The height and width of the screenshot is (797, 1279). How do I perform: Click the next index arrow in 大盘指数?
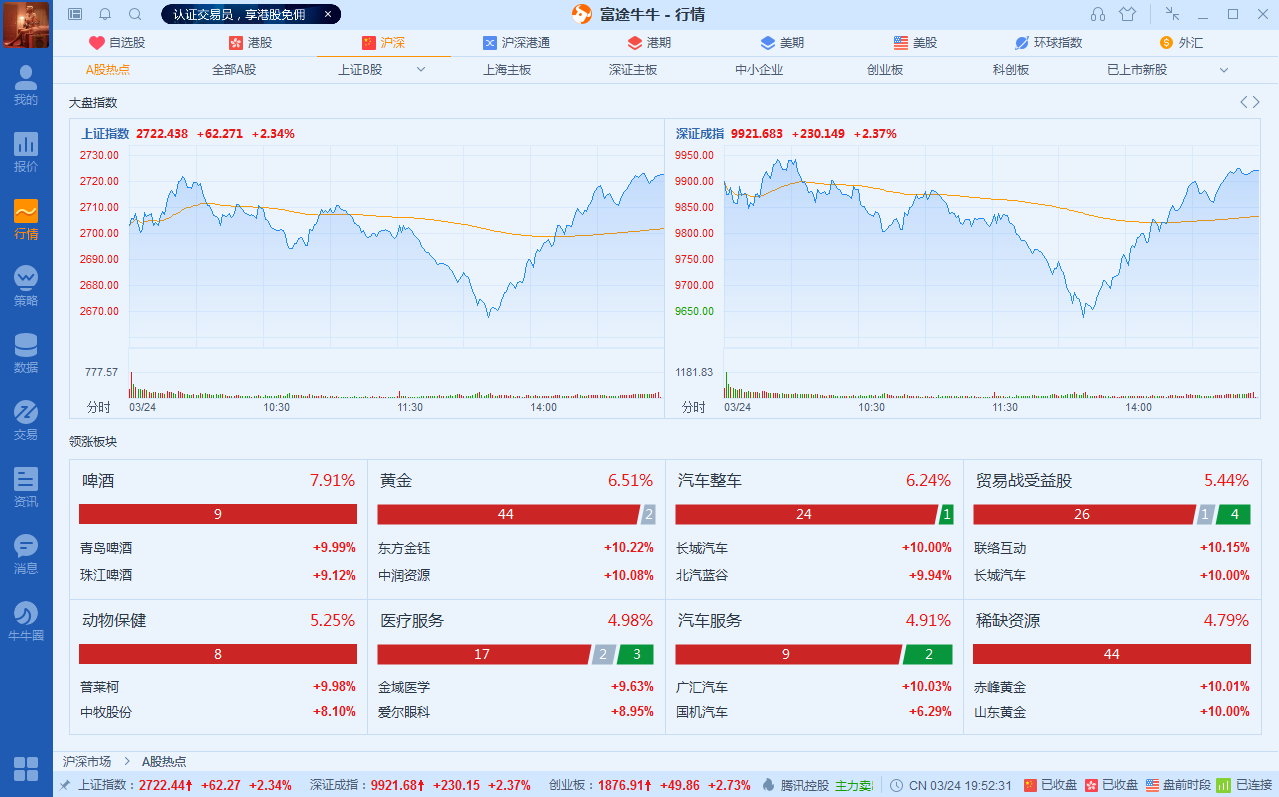[x=1256, y=102]
